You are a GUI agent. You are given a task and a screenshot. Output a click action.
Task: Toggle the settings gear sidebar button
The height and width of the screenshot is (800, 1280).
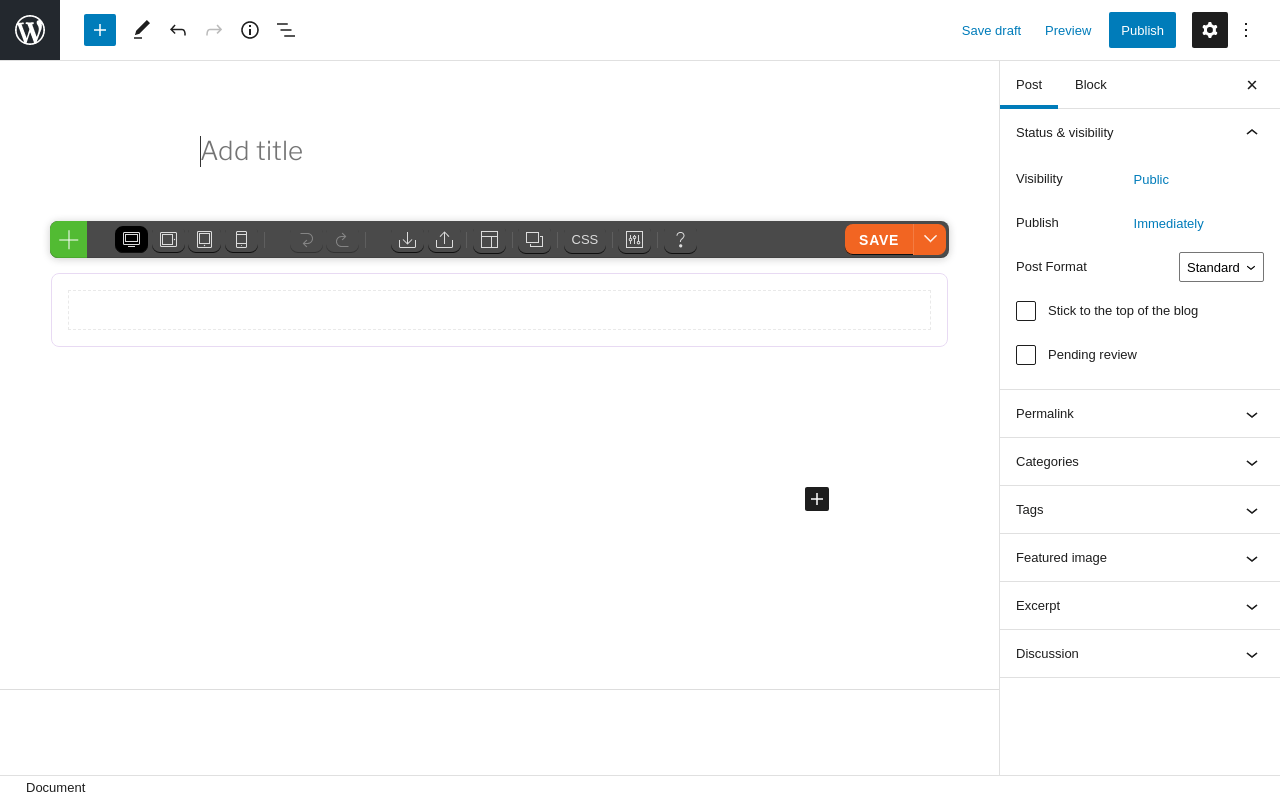click(1210, 30)
